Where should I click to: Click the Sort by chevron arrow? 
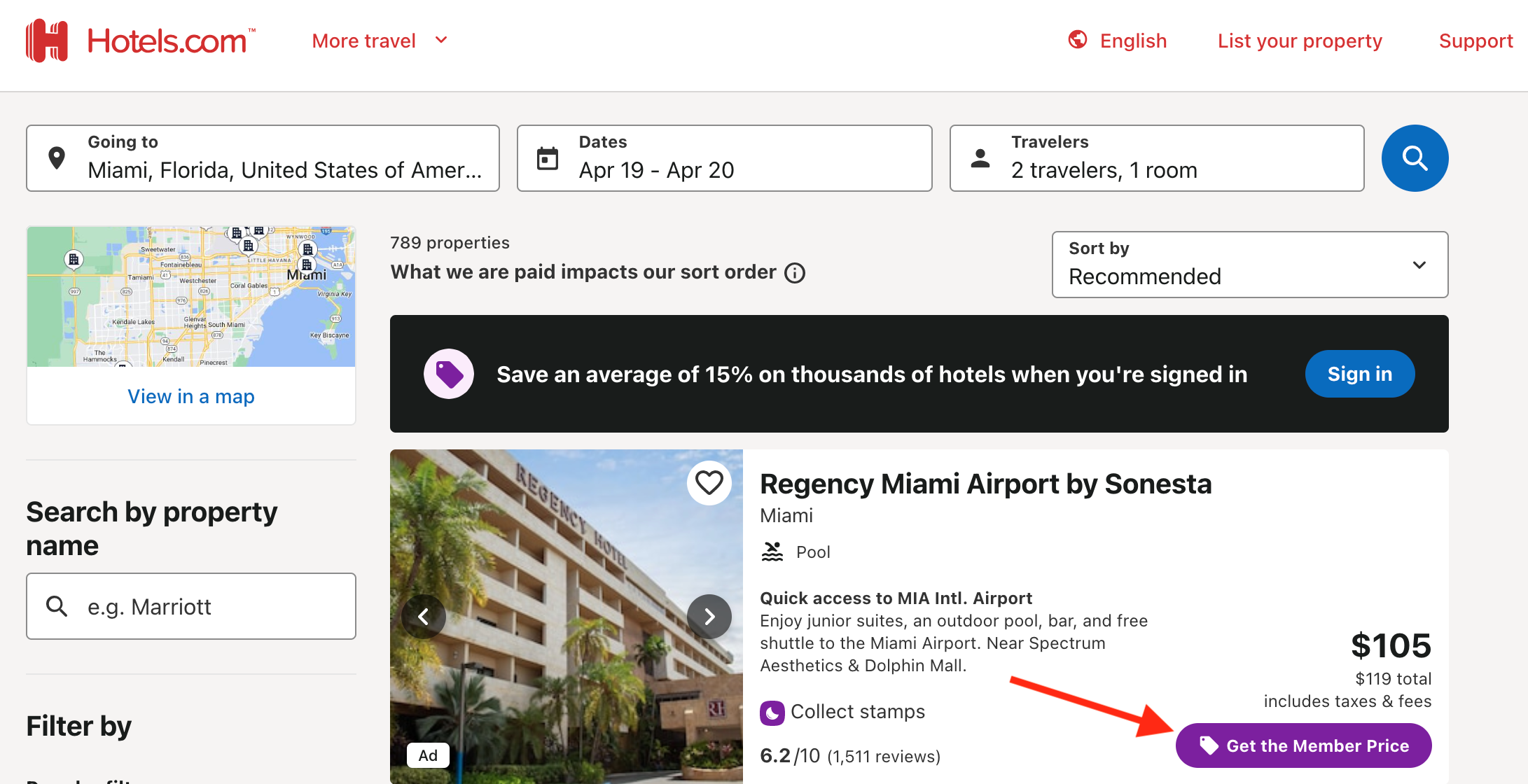click(x=1419, y=265)
